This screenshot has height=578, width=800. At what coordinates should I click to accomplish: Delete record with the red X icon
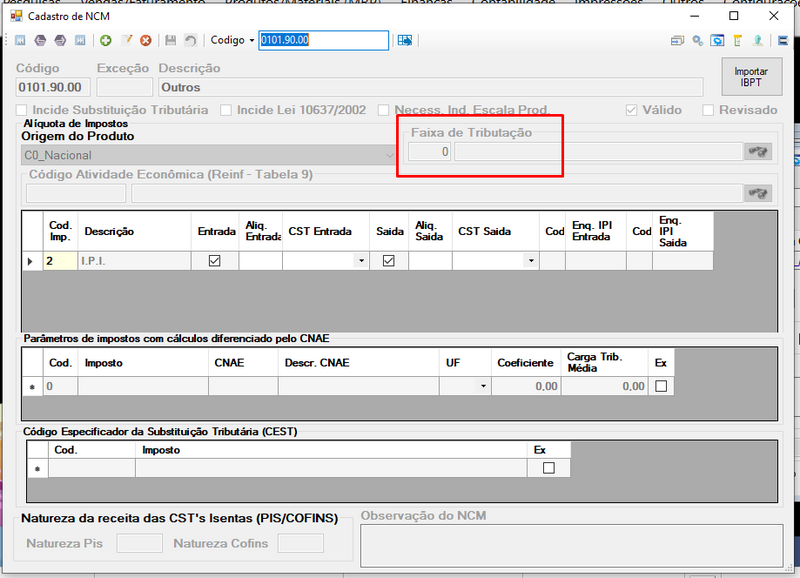146,40
